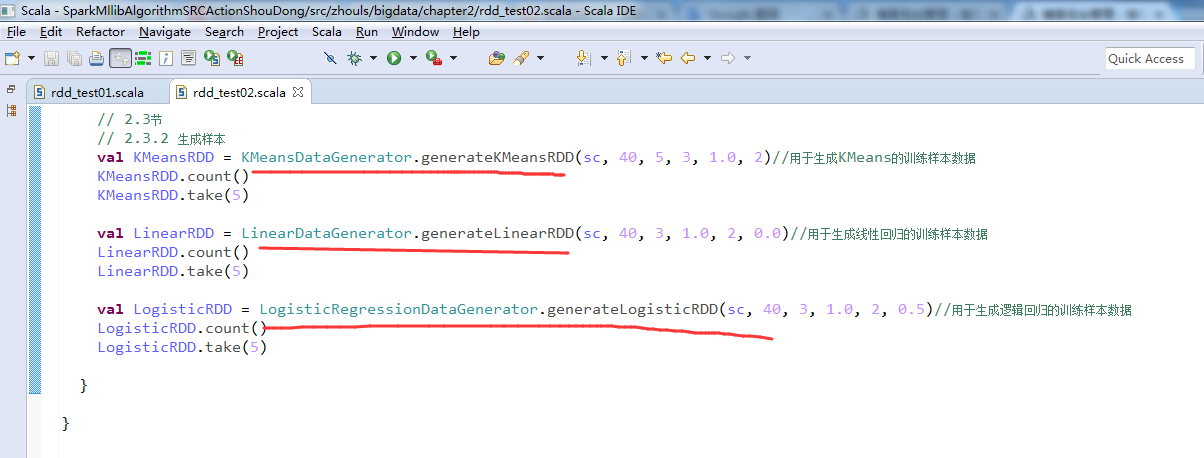Screen dimensions: 1204x458
Task: Click the green striped lines toolbar icon
Action: (x=143, y=59)
